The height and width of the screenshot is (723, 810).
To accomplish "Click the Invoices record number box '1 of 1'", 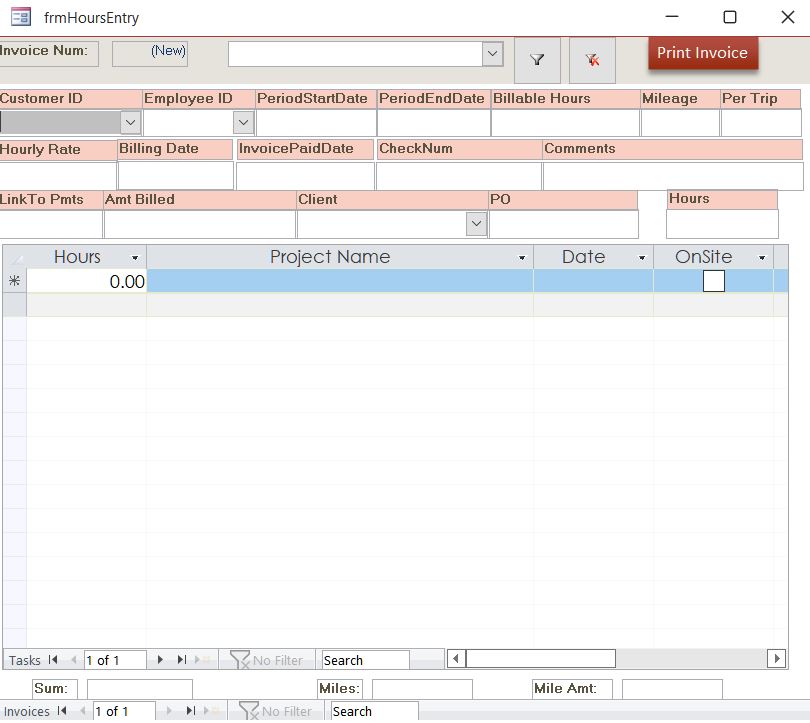I will tap(124, 711).
